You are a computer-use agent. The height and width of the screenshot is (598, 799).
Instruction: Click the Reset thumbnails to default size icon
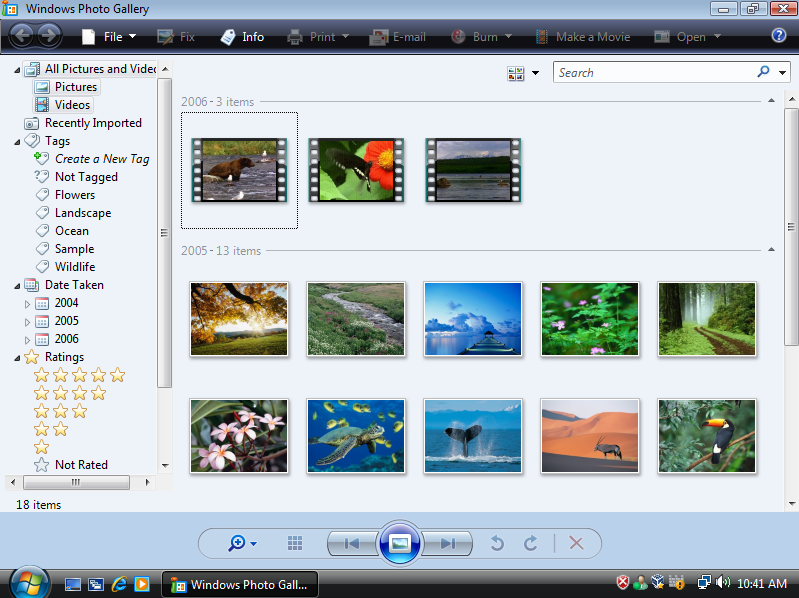(295, 543)
